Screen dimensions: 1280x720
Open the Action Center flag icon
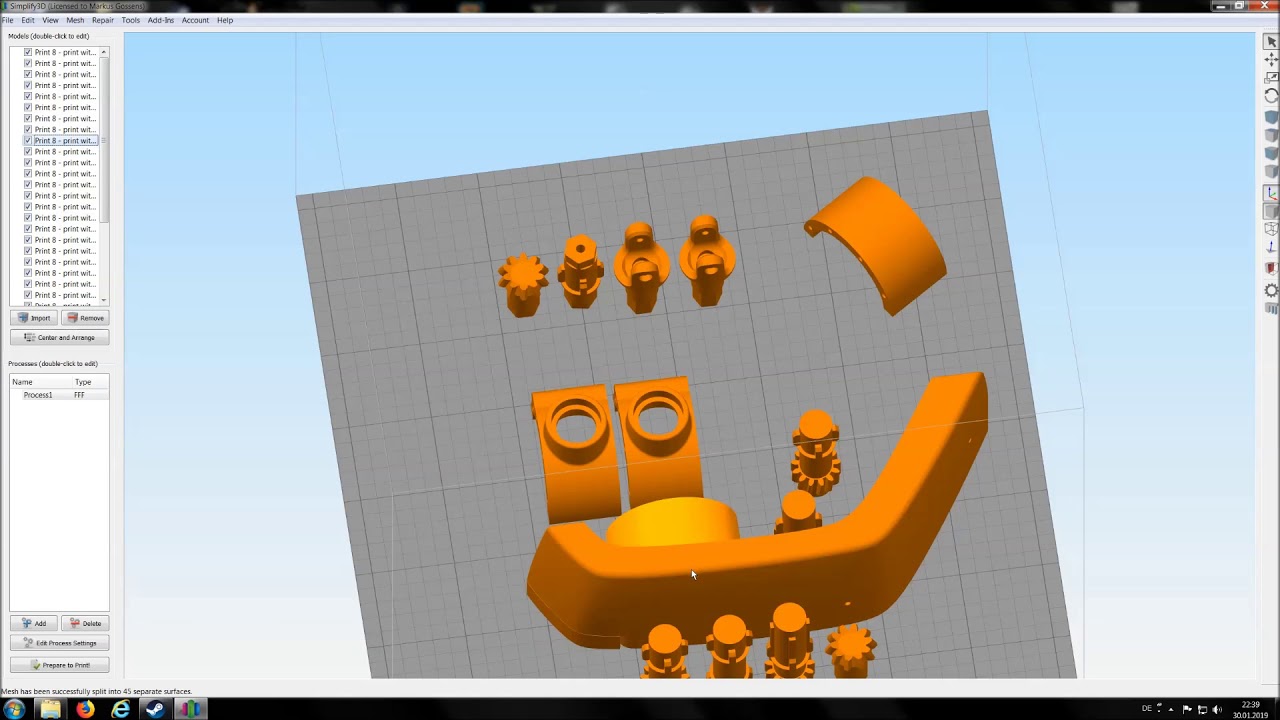coord(1186,709)
